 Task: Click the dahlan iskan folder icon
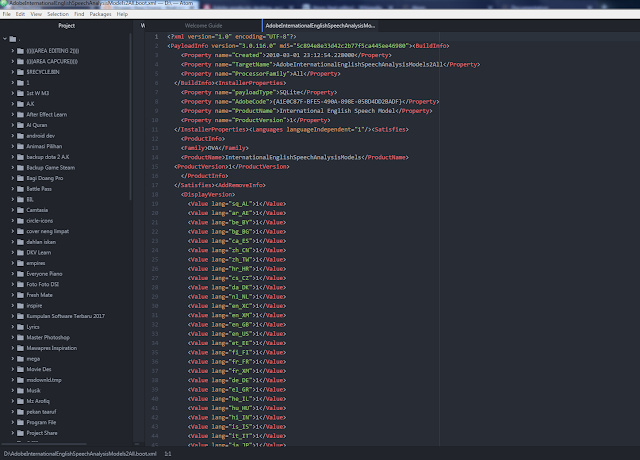click(x=20, y=242)
